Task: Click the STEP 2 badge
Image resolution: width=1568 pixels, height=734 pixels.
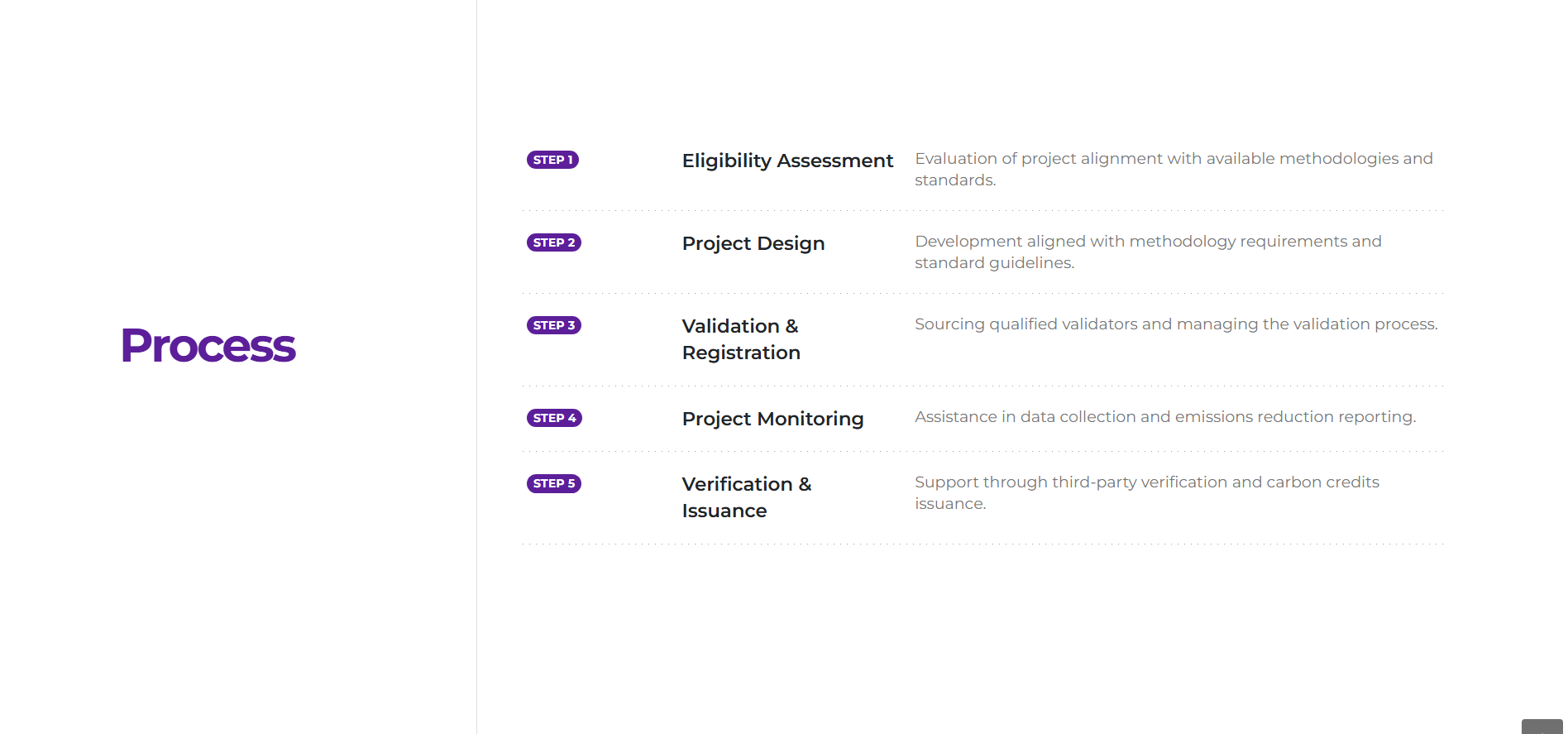Action: [x=553, y=242]
